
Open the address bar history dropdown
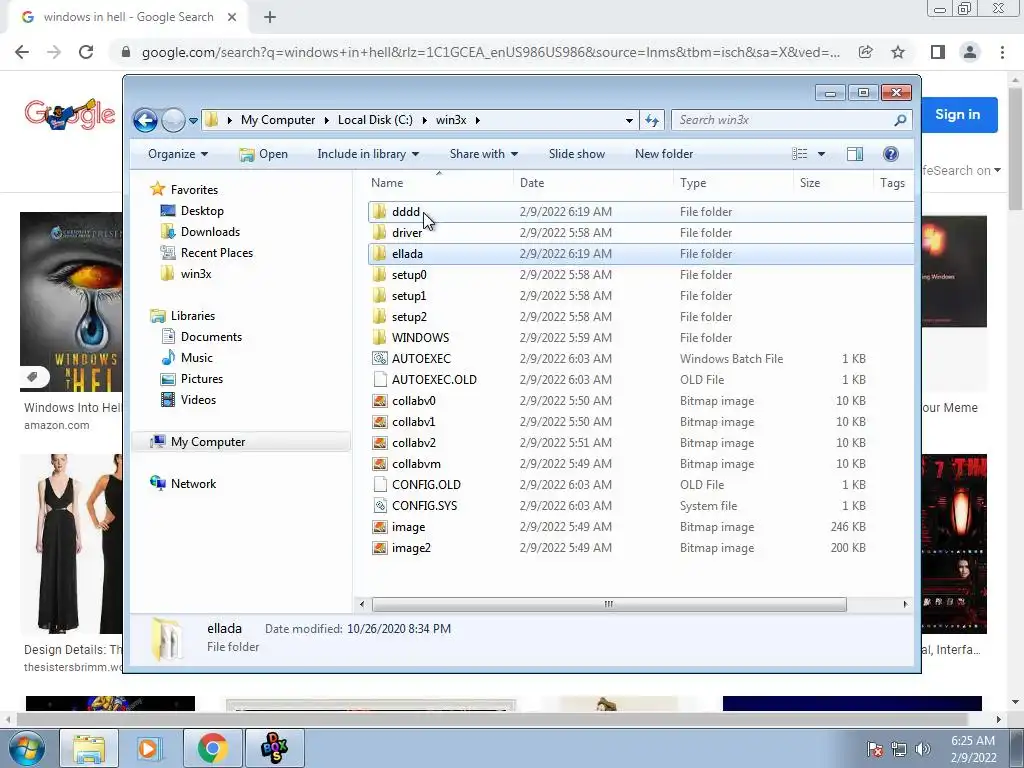629,120
